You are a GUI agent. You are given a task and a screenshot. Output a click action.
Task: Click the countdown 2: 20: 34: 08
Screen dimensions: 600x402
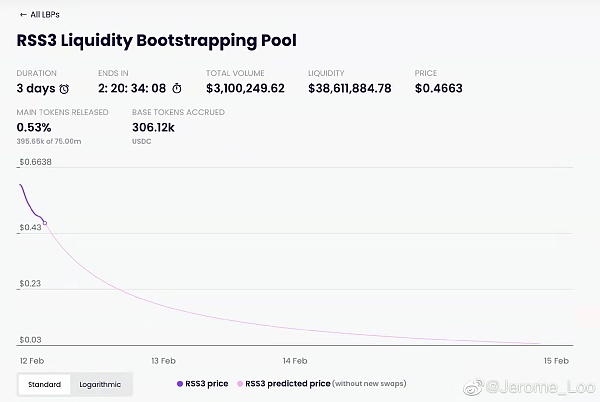click(132, 88)
